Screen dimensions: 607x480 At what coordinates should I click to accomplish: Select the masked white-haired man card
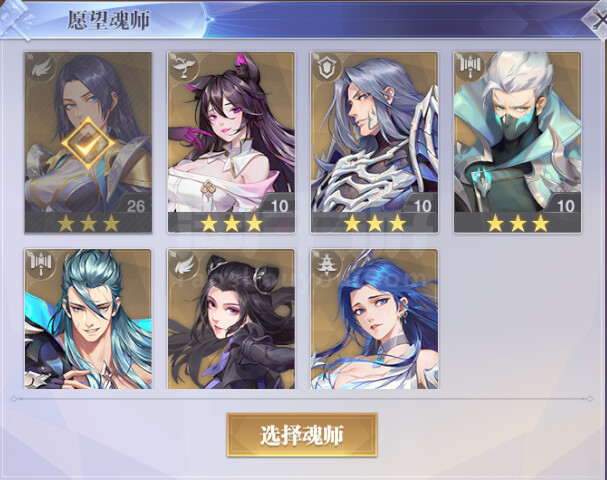[x=517, y=142]
